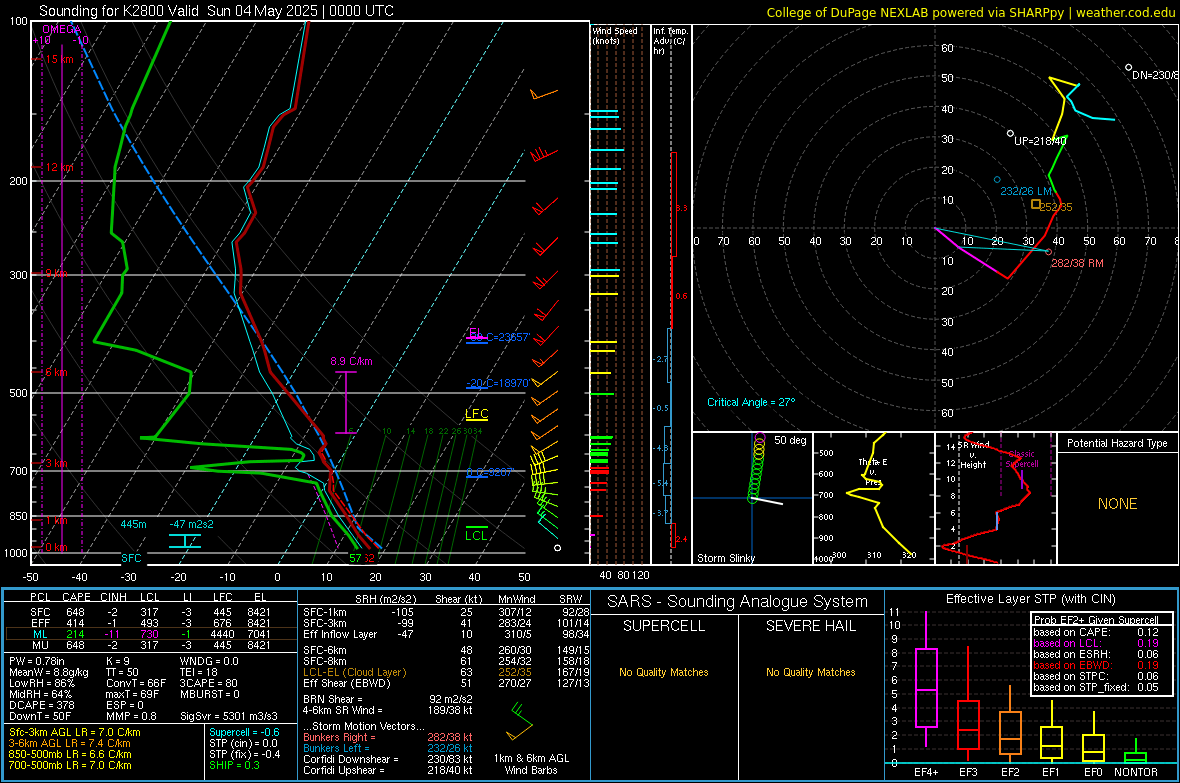Click No Quality Matches under SEVERE HAIL
The height and width of the screenshot is (783, 1180).
point(810,672)
